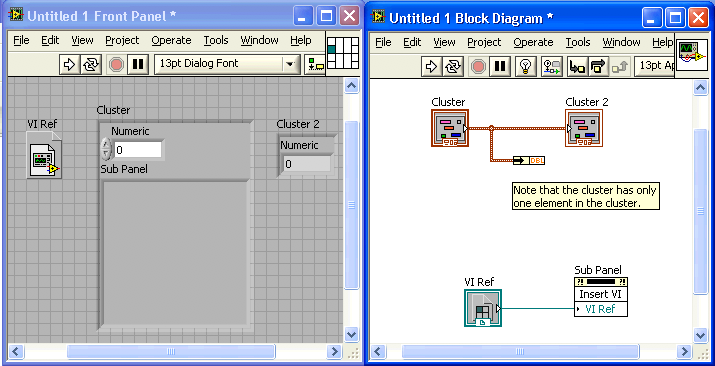Click the Numeric input field in Cluster
This screenshot has height=366, width=715.
pyautogui.click(x=138, y=149)
